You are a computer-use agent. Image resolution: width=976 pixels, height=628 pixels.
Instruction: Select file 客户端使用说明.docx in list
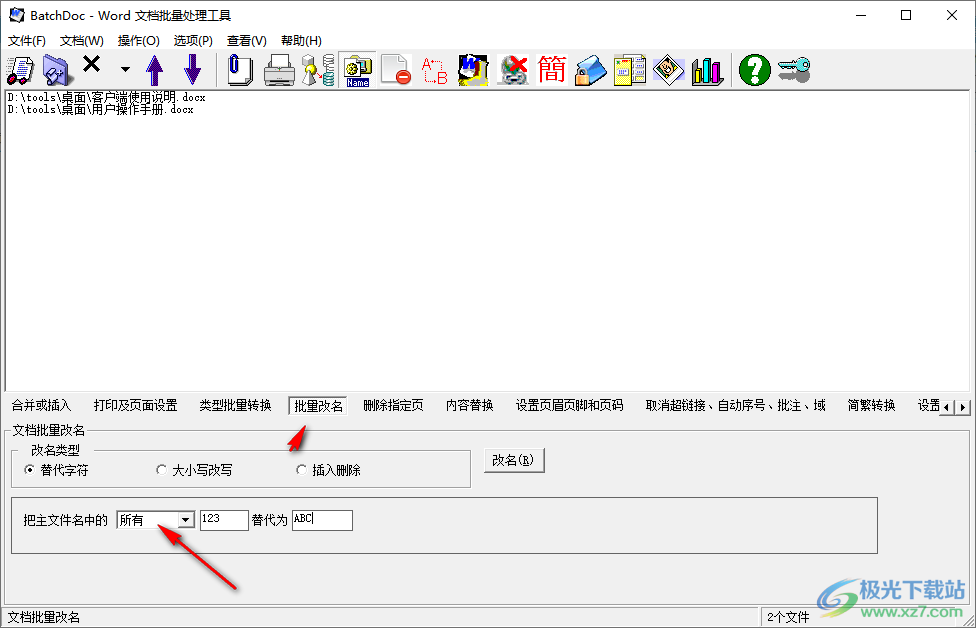click(106, 98)
